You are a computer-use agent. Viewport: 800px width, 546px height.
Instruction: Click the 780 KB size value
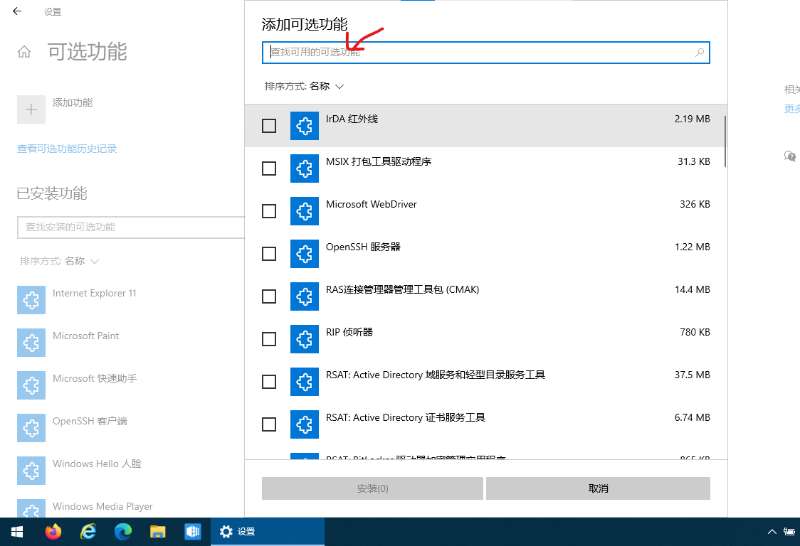pyautogui.click(x=694, y=332)
